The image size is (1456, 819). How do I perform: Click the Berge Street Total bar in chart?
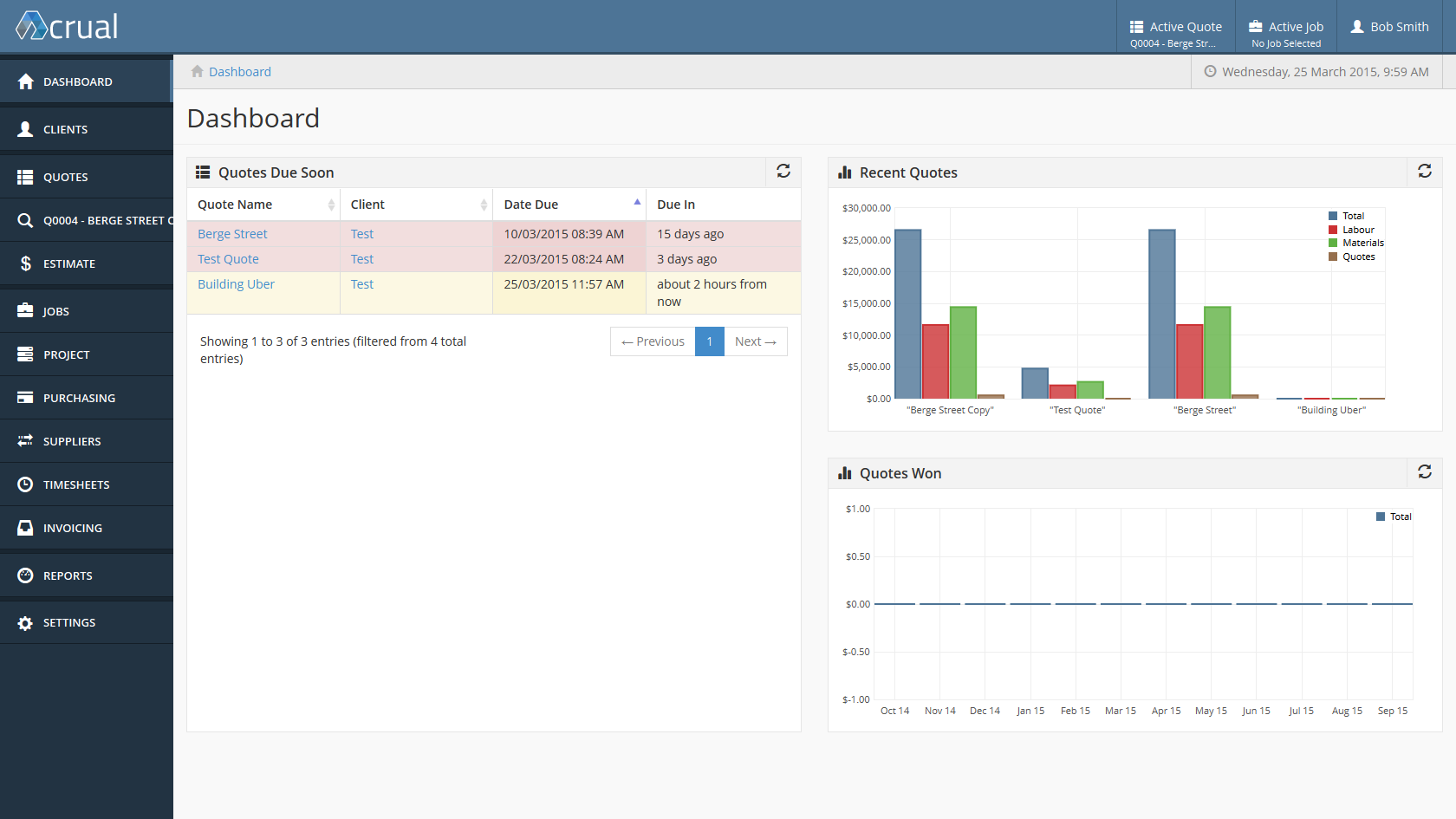click(x=1161, y=314)
